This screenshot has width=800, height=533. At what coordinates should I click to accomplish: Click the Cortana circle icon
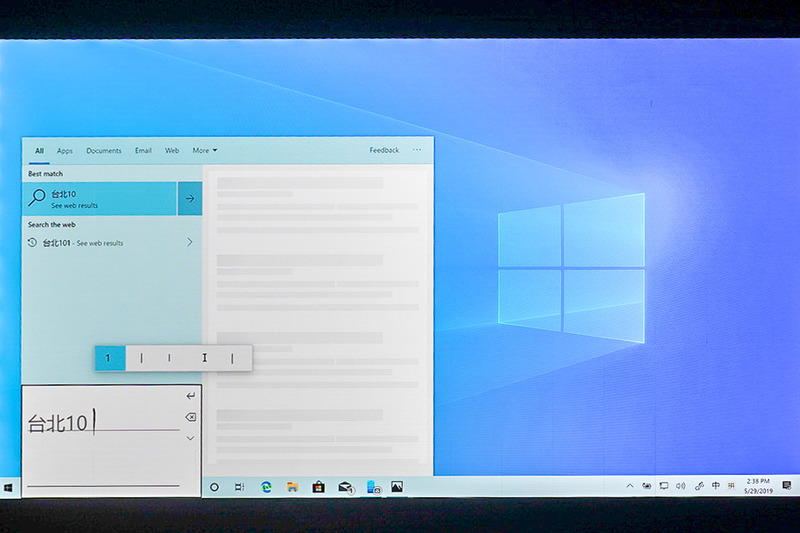coord(214,487)
